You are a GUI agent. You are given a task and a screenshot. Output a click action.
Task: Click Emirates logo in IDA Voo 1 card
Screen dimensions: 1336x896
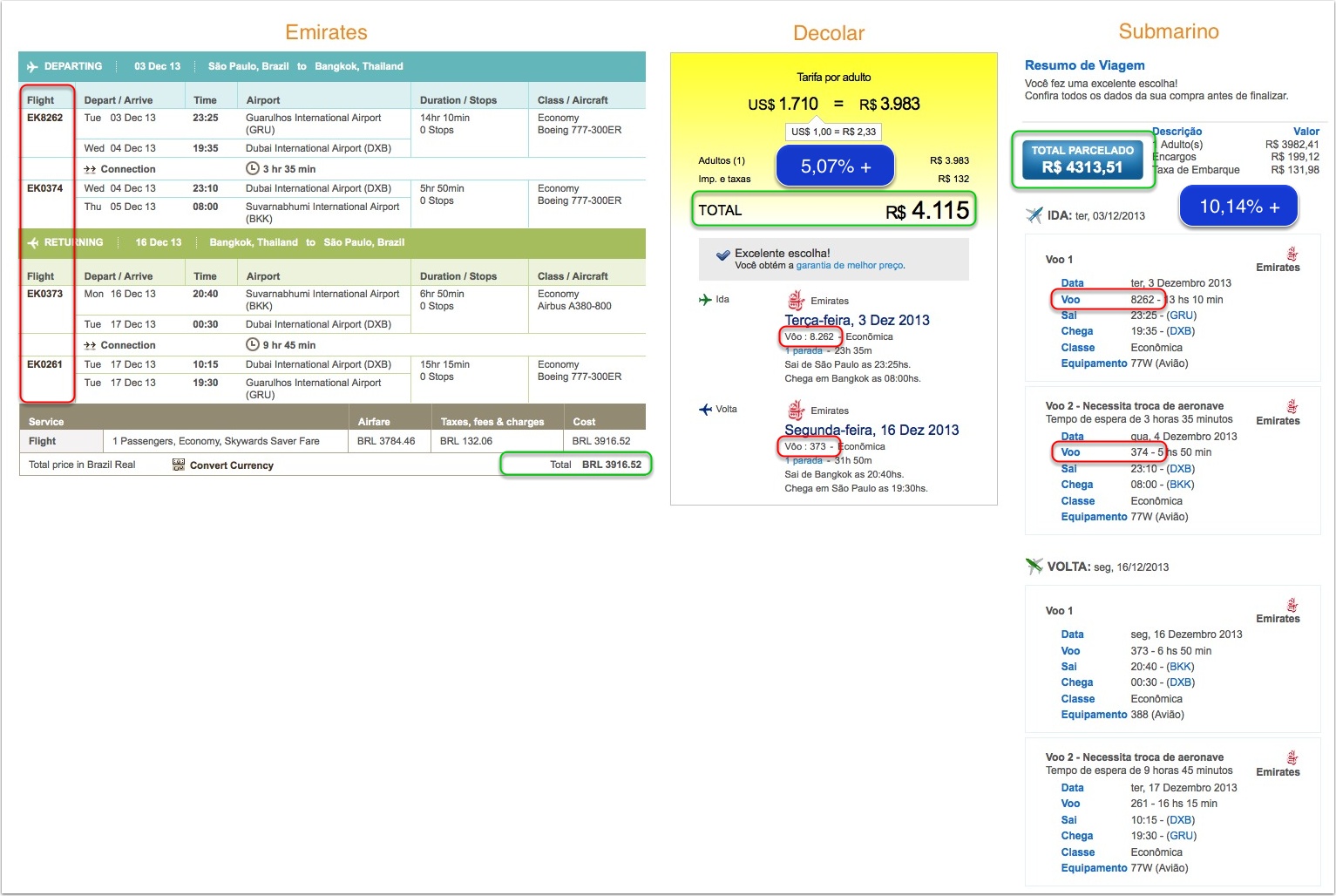point(1292,254)
